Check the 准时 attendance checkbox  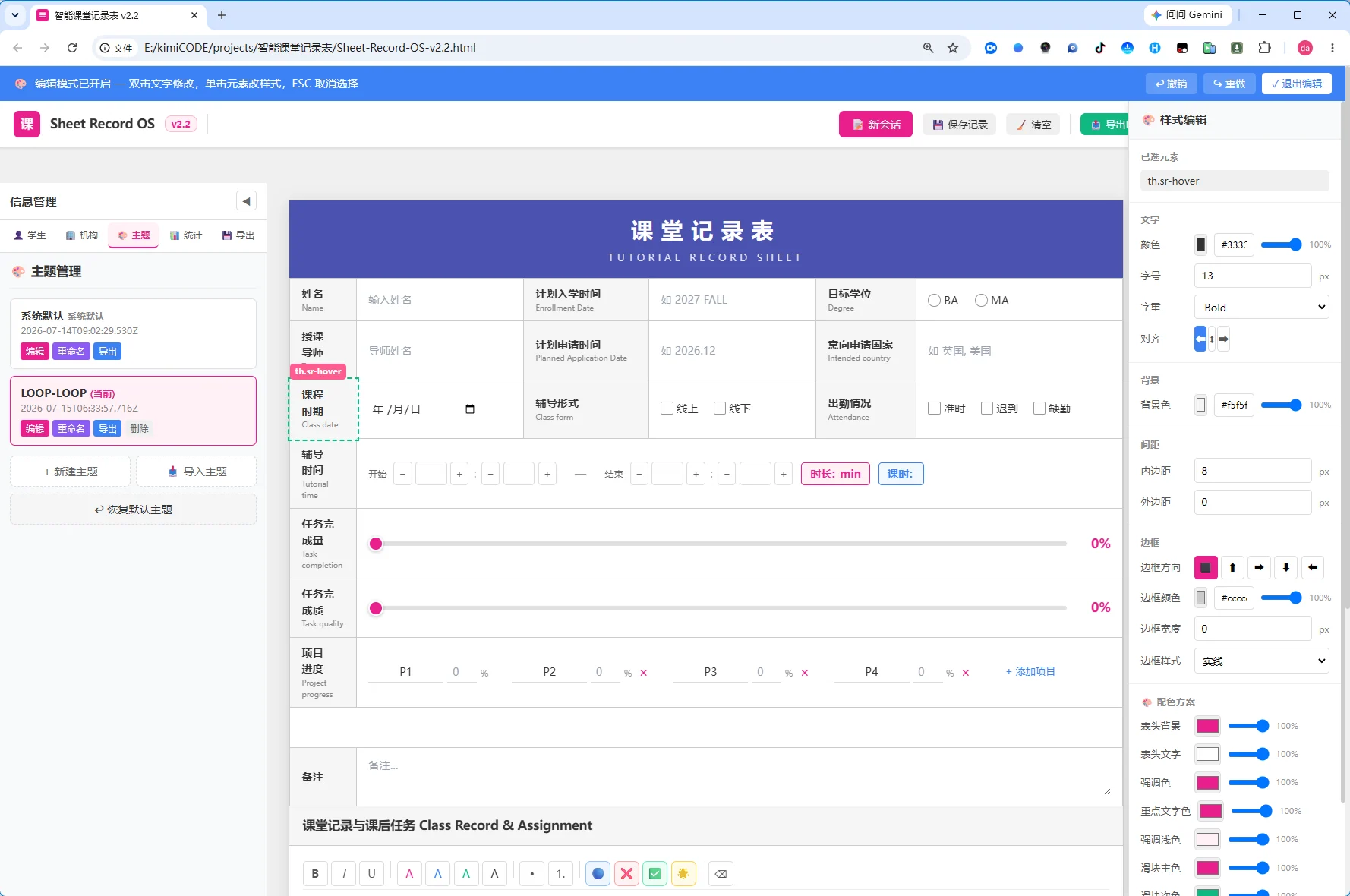[934, 409]
